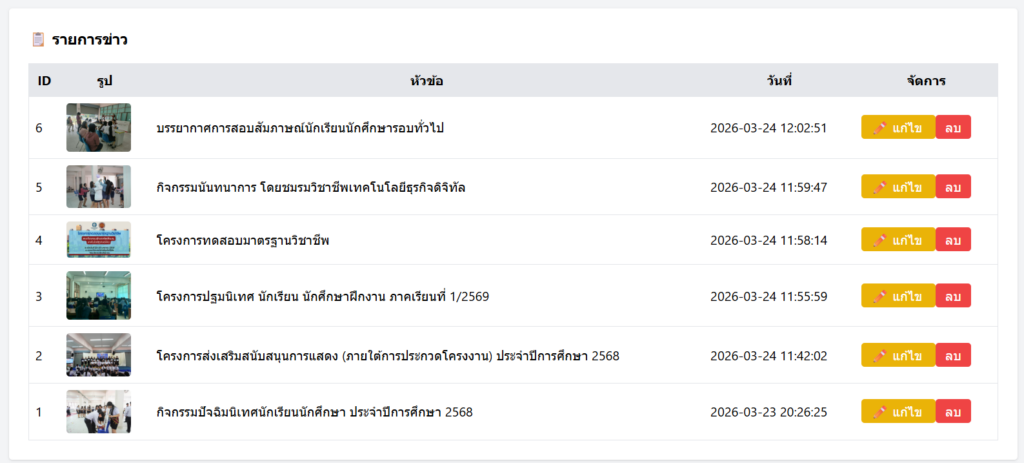View the thumbnail for news ID 3
This screenshot has width=1024, height=463.
(x=98, y=296)
